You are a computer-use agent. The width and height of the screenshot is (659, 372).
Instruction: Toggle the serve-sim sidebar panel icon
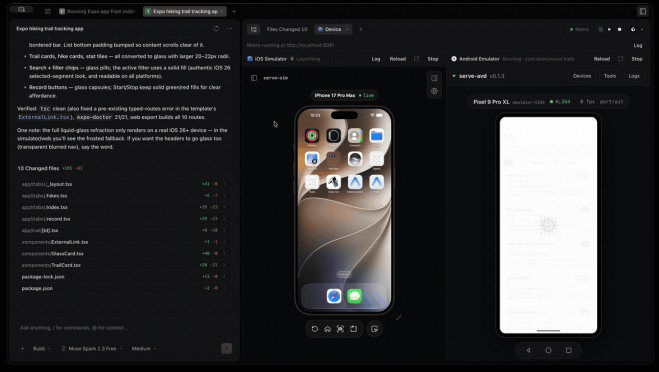click(254, 78)
